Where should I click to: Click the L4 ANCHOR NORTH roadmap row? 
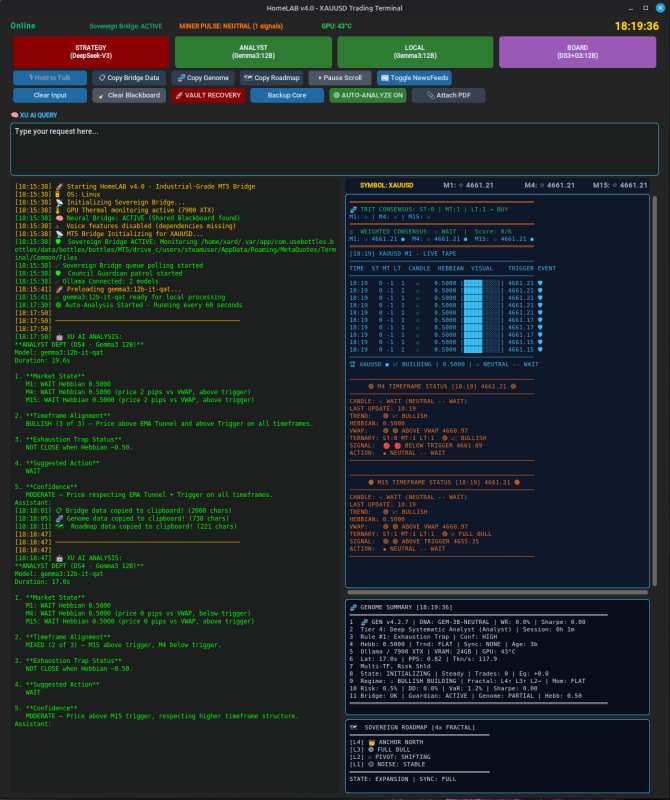point(386,742)
